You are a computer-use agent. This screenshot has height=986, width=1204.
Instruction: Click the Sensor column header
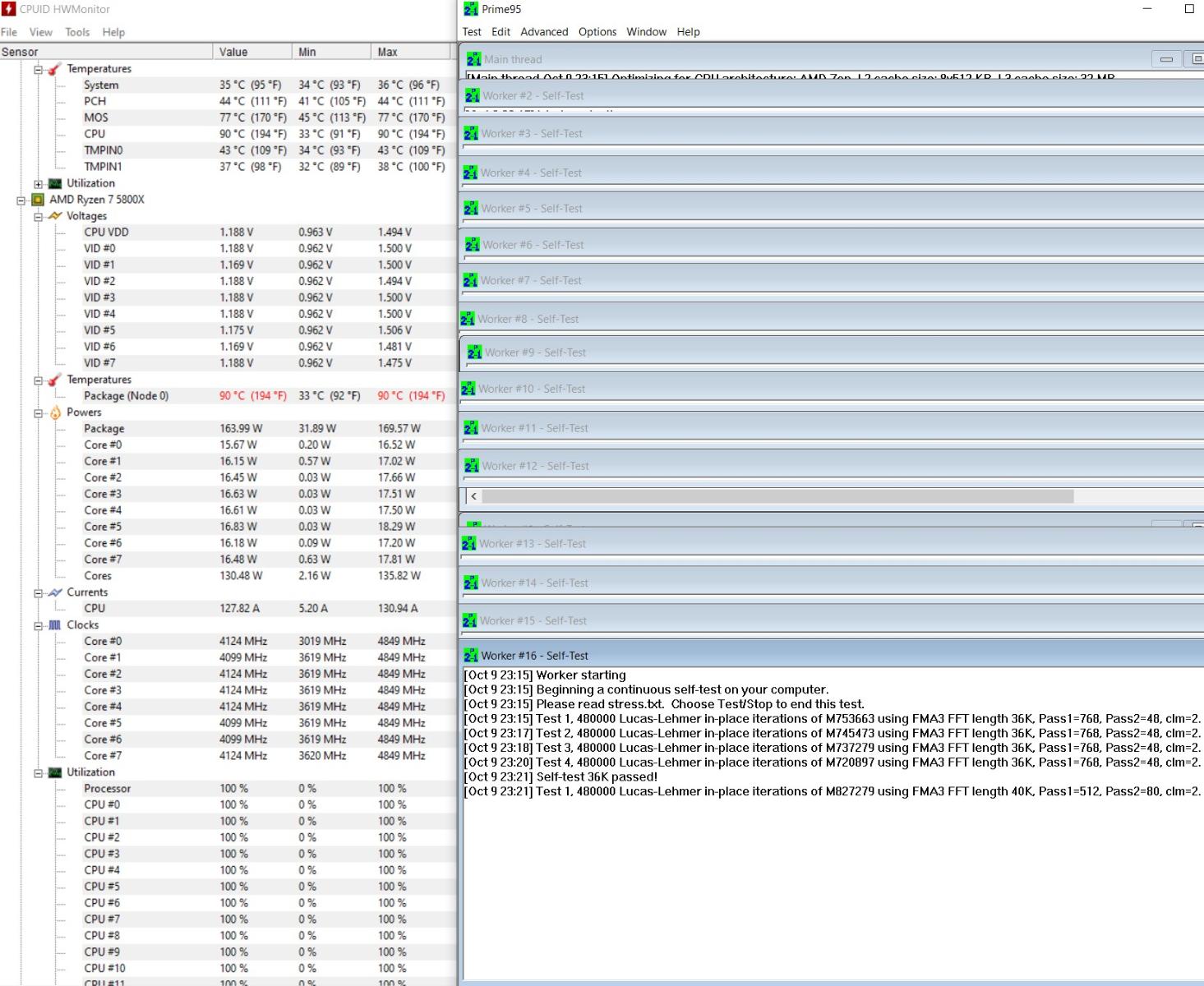tap(106, 52)
